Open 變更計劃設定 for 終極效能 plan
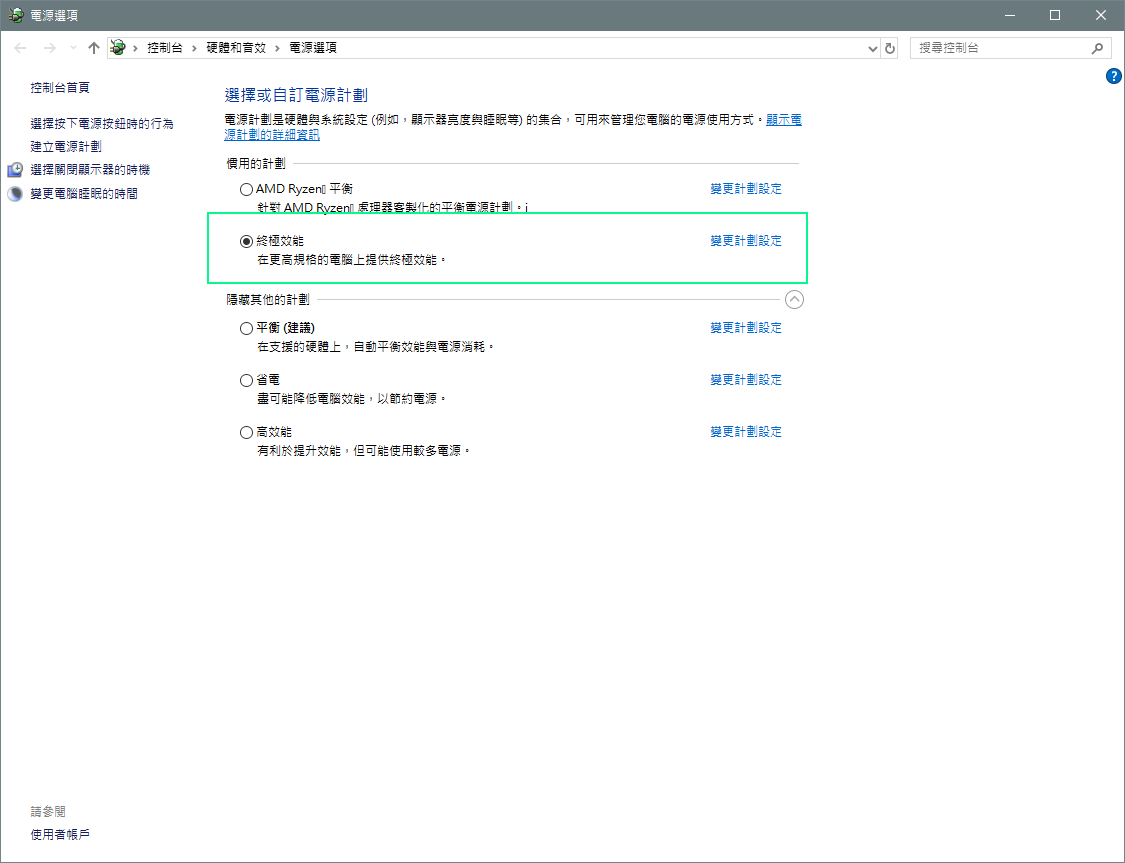Image resolution: width=1125 pixels, height=863 pixels. pyautogui.click(x=746, y=241)
